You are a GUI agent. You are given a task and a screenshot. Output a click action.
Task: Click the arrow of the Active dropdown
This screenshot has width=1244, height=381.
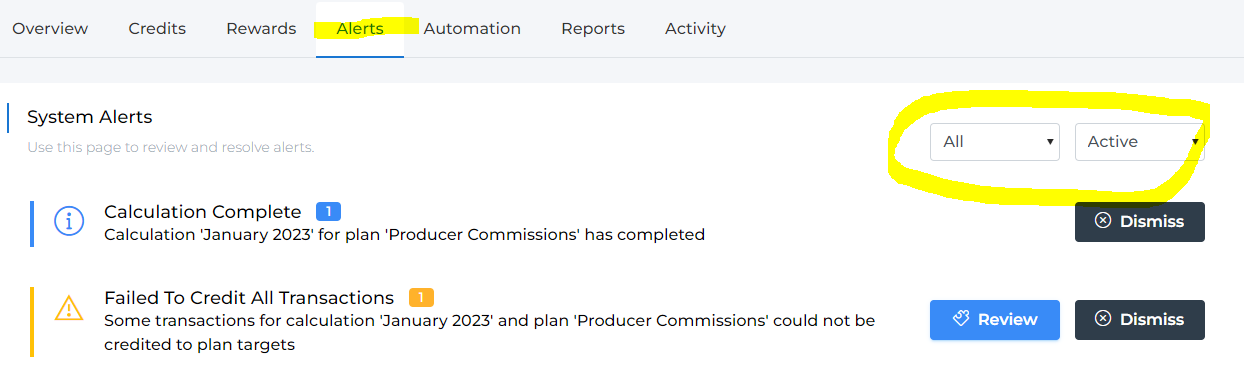pyautogui.click(x=1194, y=142)
